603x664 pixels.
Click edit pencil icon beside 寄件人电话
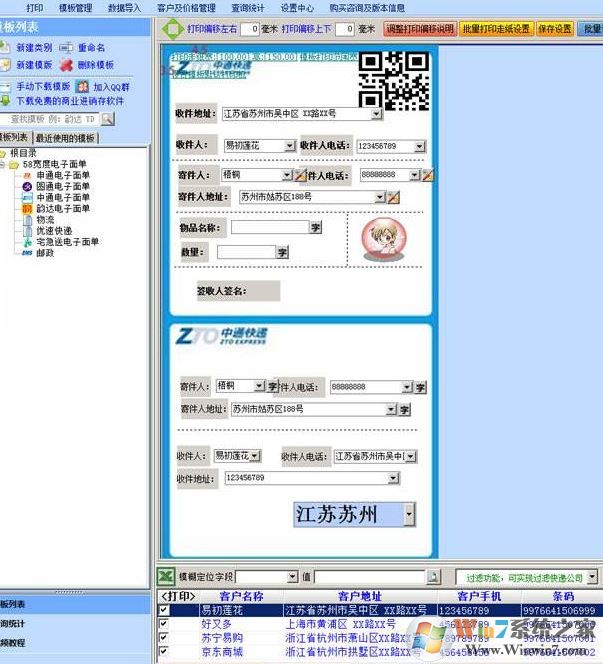[427, 175]
